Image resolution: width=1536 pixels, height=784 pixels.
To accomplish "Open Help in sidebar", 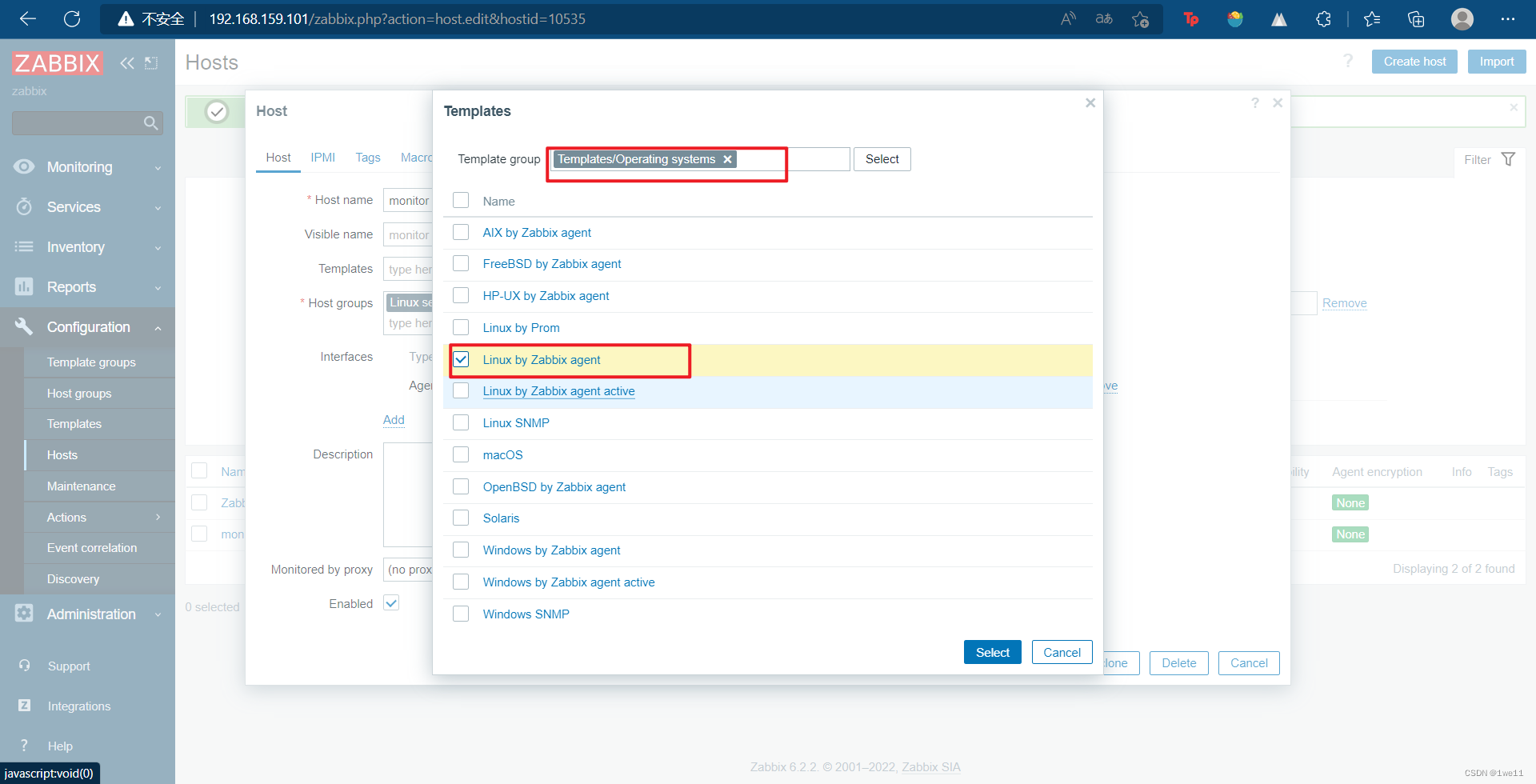I will [60, 746].
